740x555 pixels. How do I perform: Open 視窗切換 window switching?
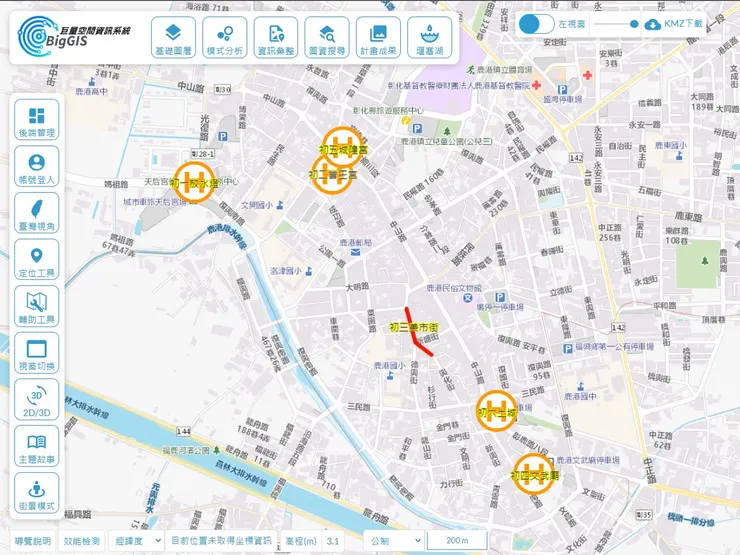pos(37,353)
